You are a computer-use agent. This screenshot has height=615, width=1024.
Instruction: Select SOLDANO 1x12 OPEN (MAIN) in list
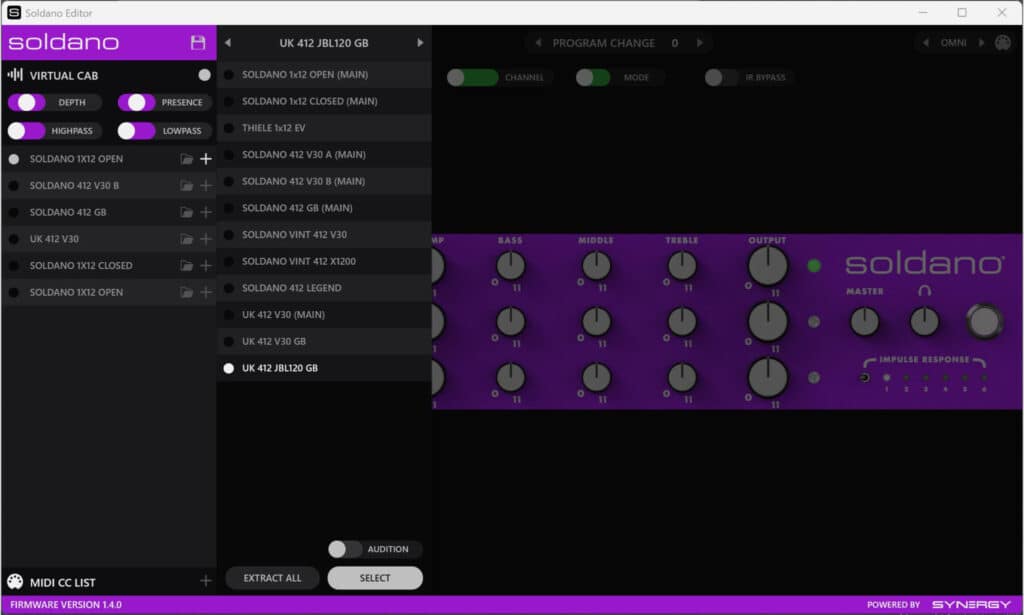(324, 74)
